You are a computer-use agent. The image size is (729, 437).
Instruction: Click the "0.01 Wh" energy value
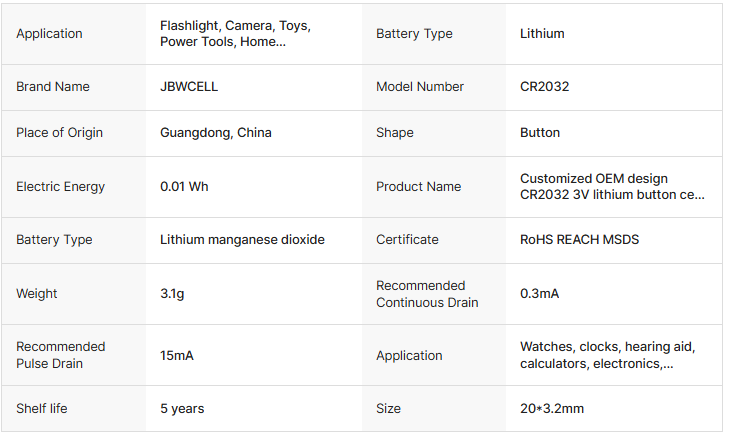click(x=184, y=187)
